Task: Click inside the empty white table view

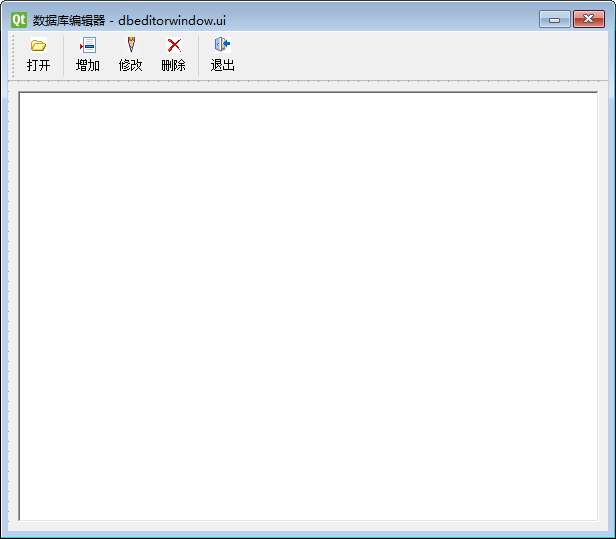Action: tap(308, 306)
